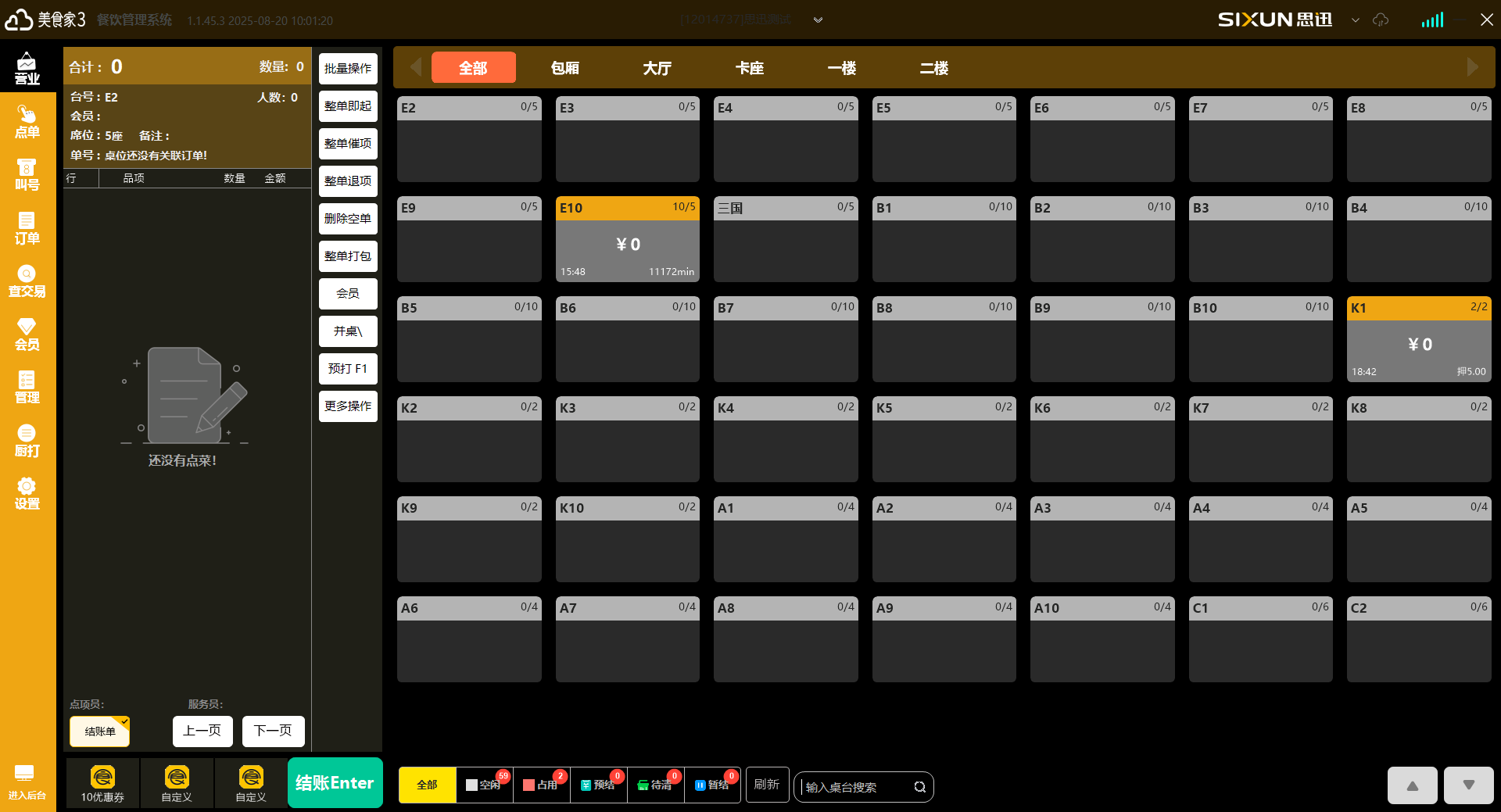
Task: Filter tables by 空闲 (free) status
Action: tap(484, 785)
